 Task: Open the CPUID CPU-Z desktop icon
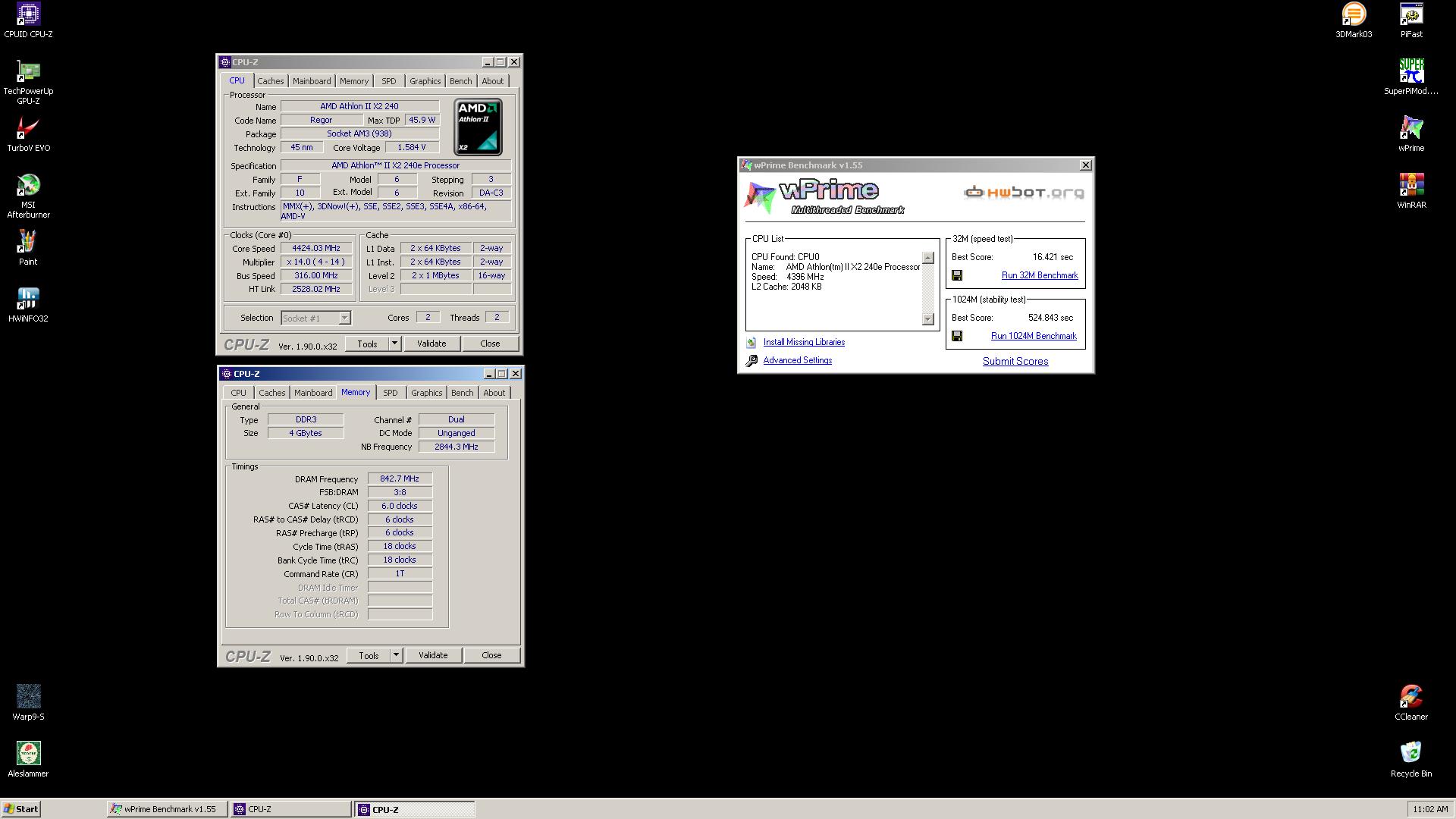click(28, 20)
